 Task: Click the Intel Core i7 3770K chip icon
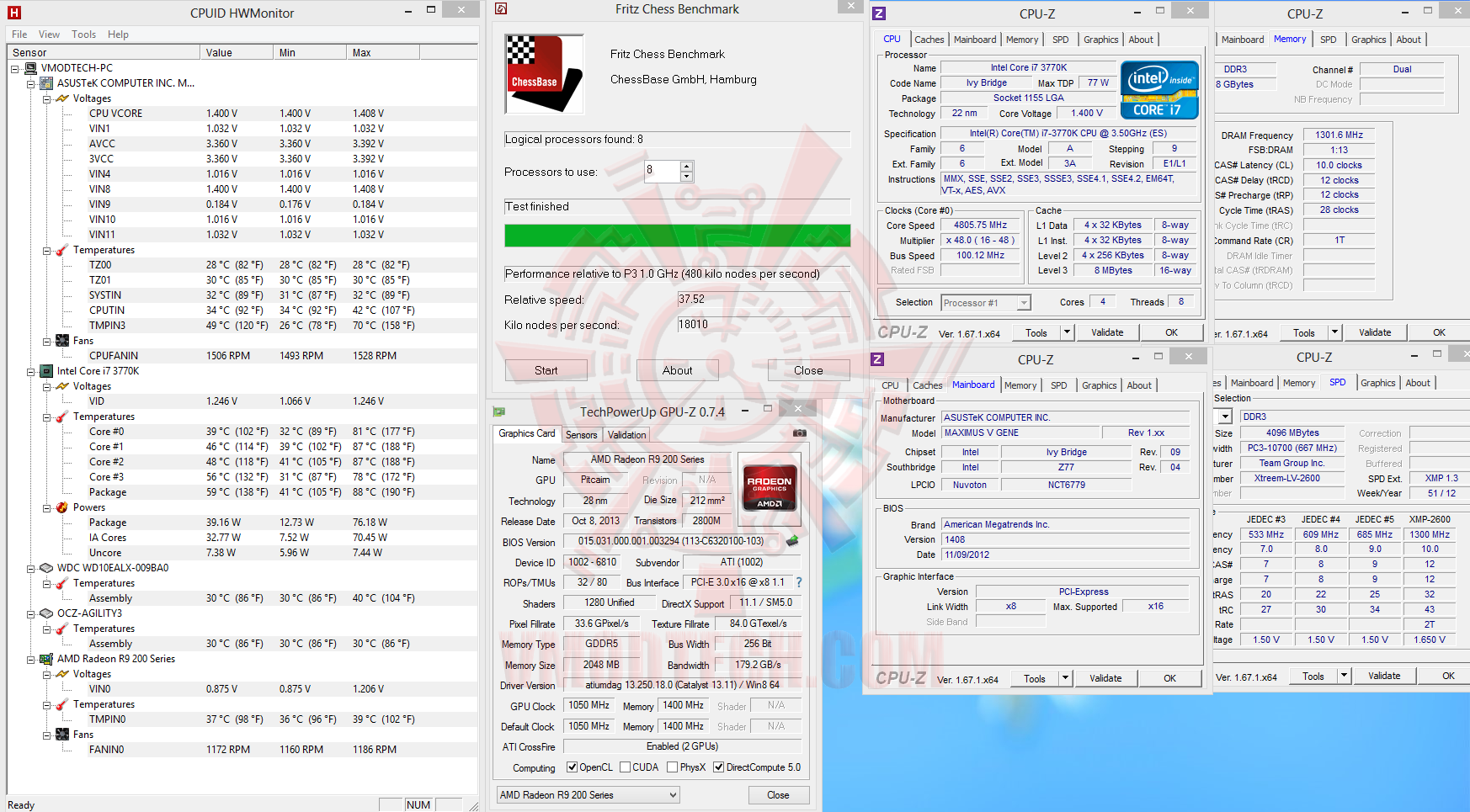tap(47, 371)
